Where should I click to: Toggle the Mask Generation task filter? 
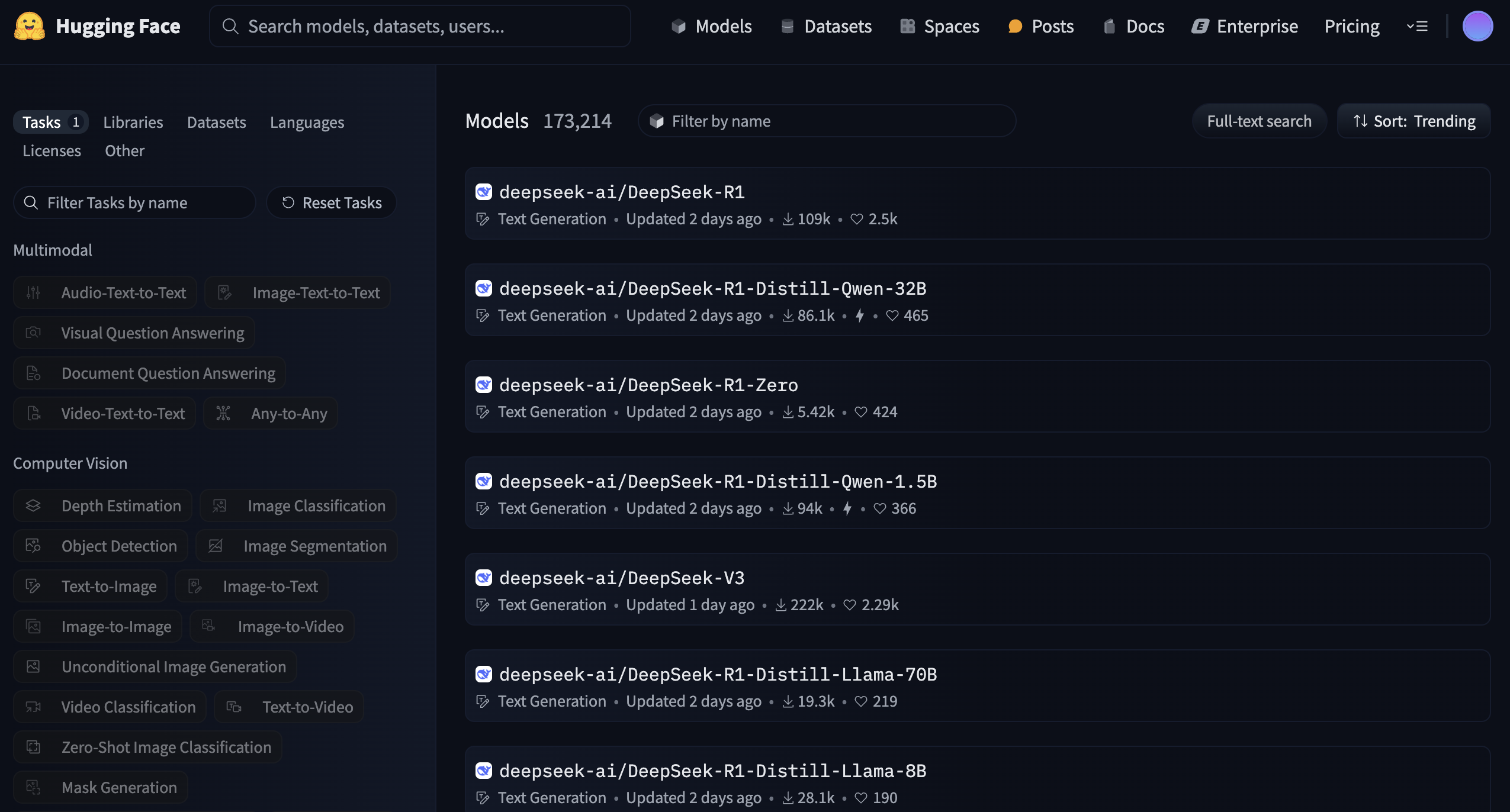click(x=101, y=787)
